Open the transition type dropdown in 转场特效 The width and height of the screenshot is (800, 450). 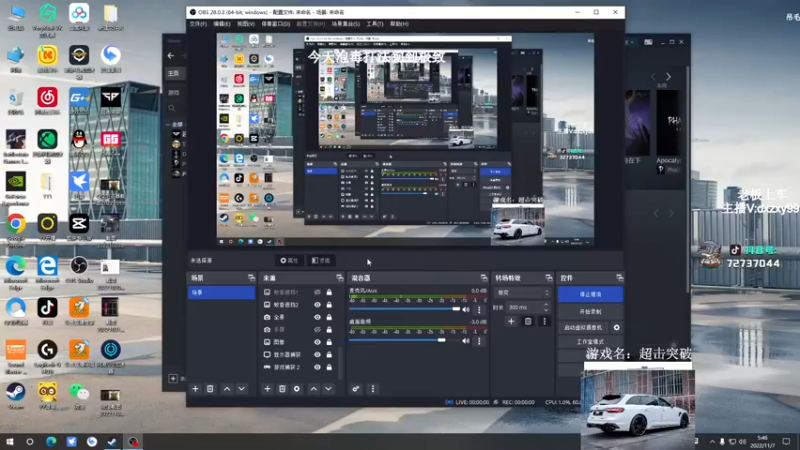point(522,293)
